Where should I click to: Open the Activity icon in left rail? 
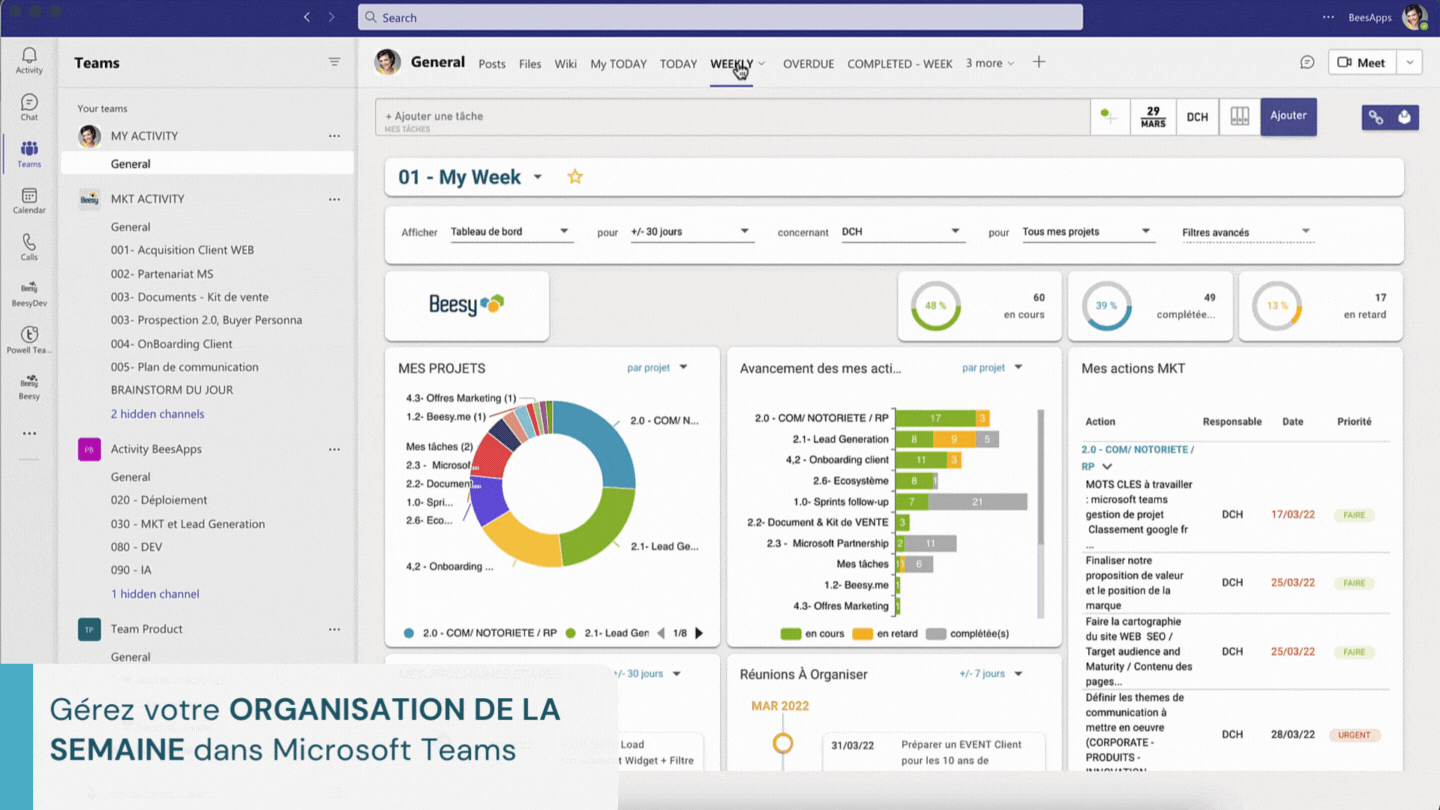coord(29,60)
